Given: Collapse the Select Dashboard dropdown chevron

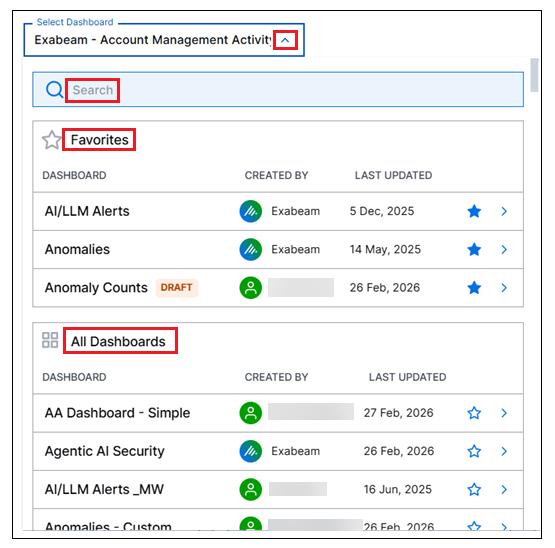Looking at the screenshot, I should pos(285,40).
